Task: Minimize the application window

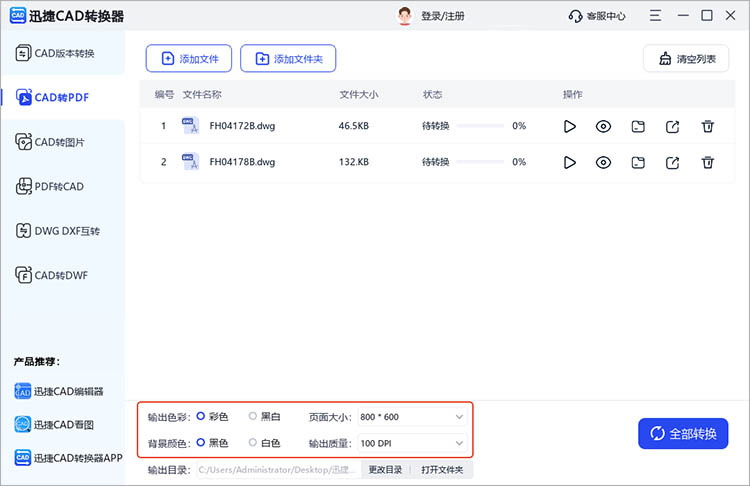Action: coord(683,15)
